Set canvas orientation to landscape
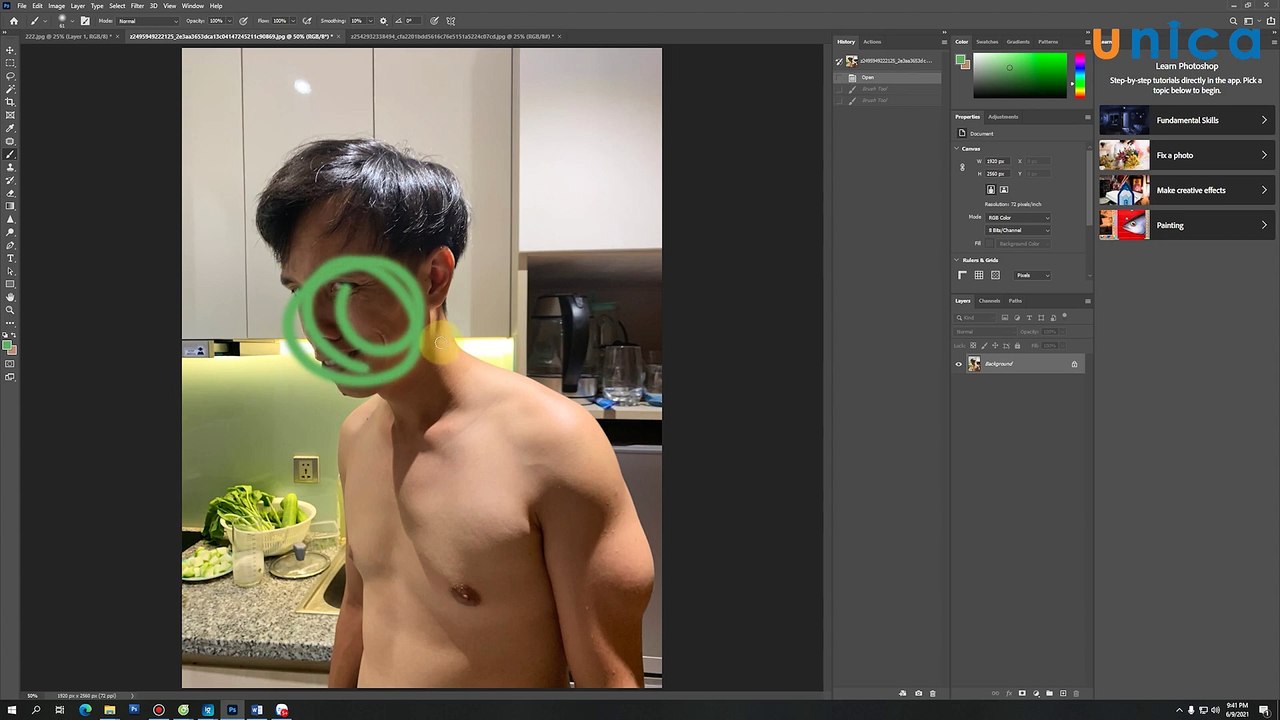Viewport: 1280px width, 720px height. [x=1004, y=189]
